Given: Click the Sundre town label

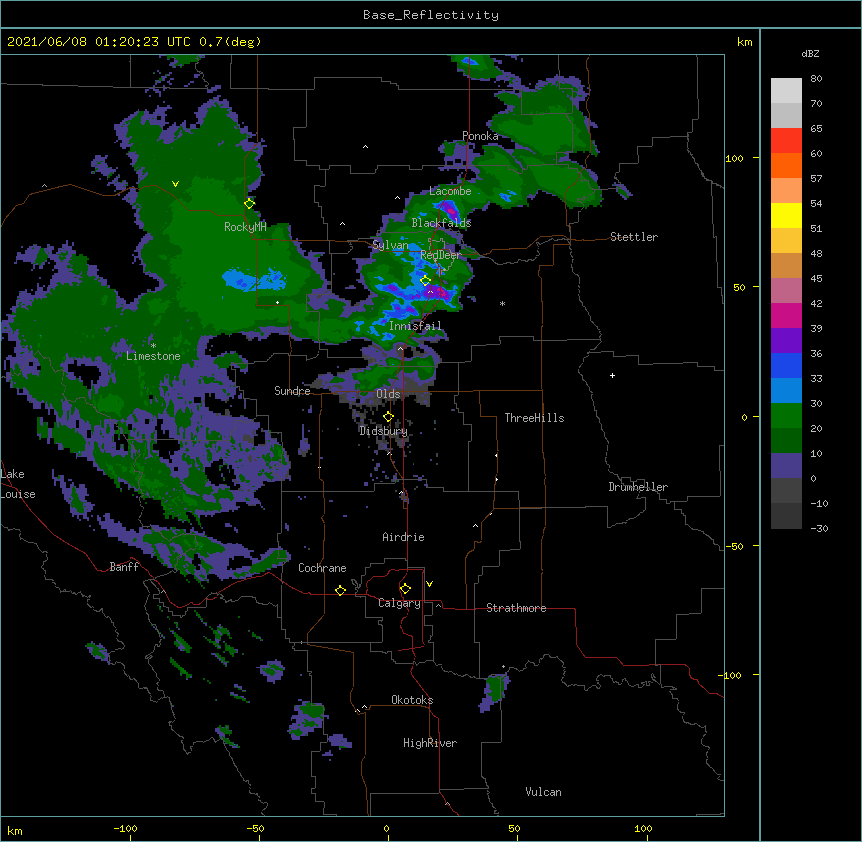Looking at the screenshot, I should point(292,391).
